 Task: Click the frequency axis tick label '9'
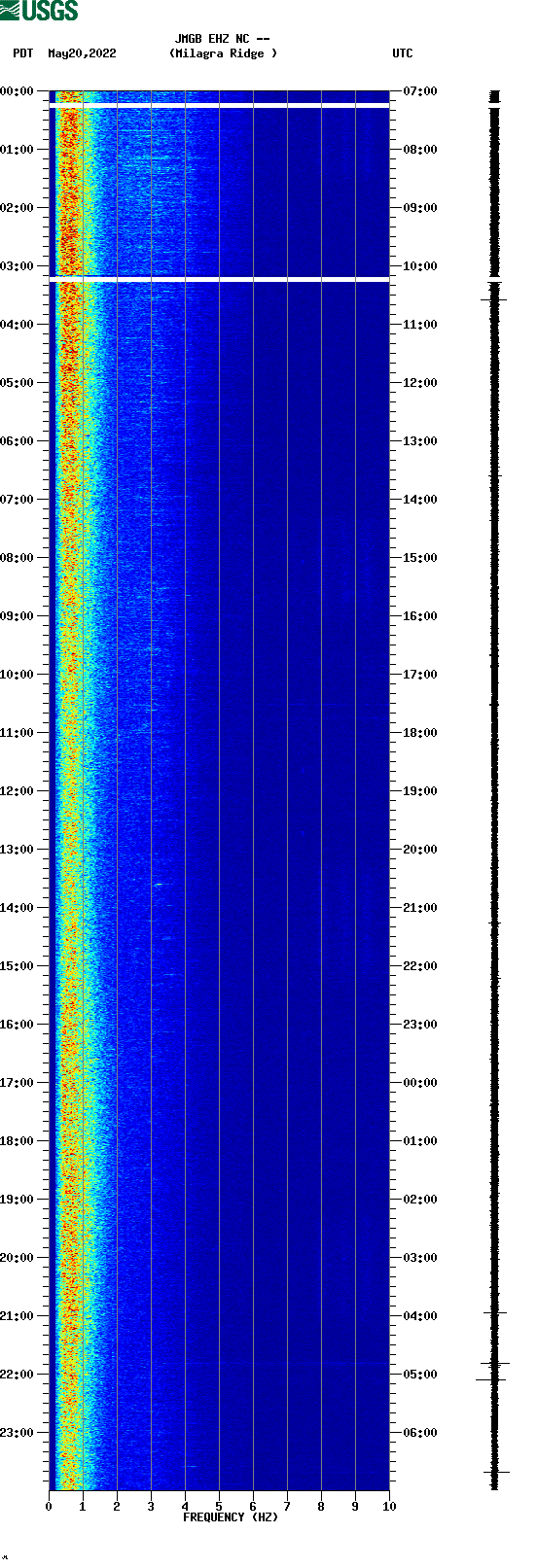[x=355, y=1507]
